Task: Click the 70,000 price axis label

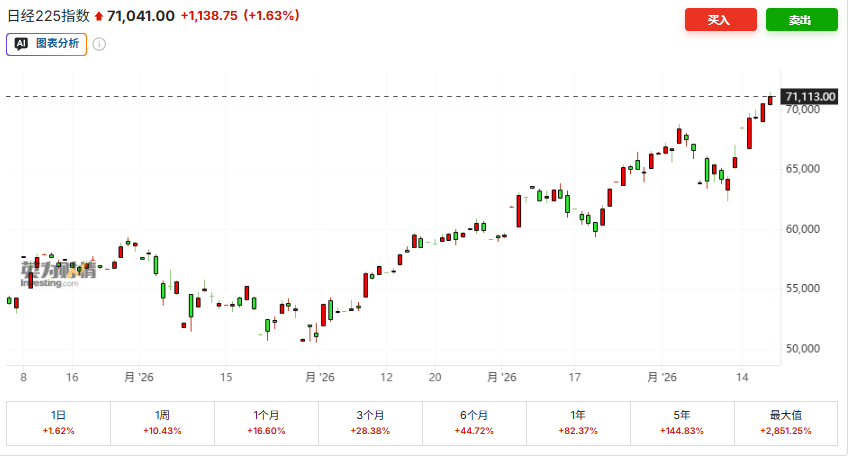Action: coord(803,110)
